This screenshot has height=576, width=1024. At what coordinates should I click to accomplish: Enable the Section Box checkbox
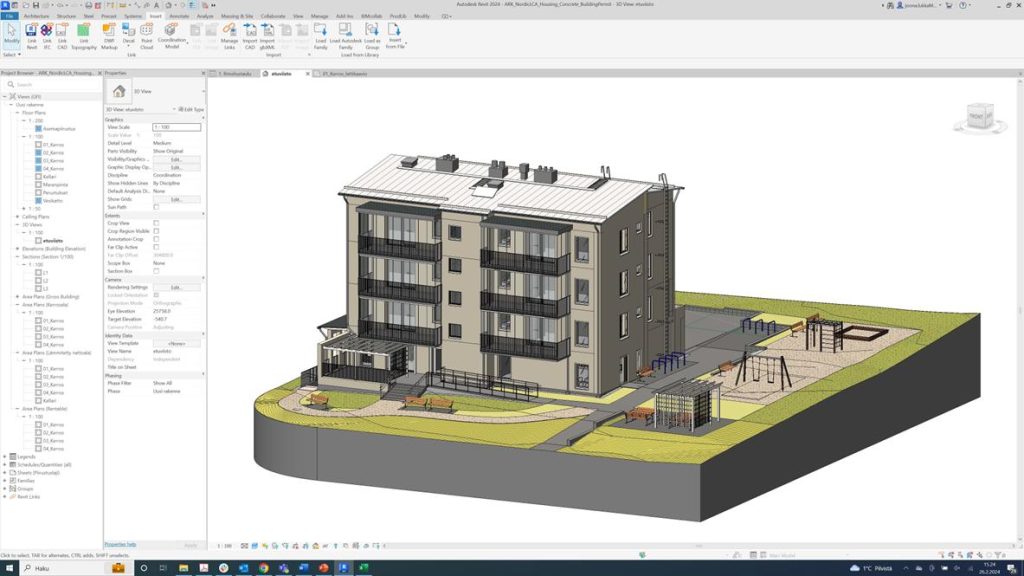156,271
